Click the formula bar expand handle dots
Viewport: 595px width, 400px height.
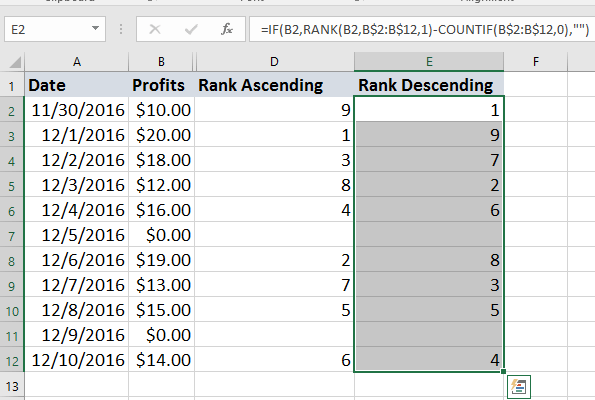pos(121,29)
